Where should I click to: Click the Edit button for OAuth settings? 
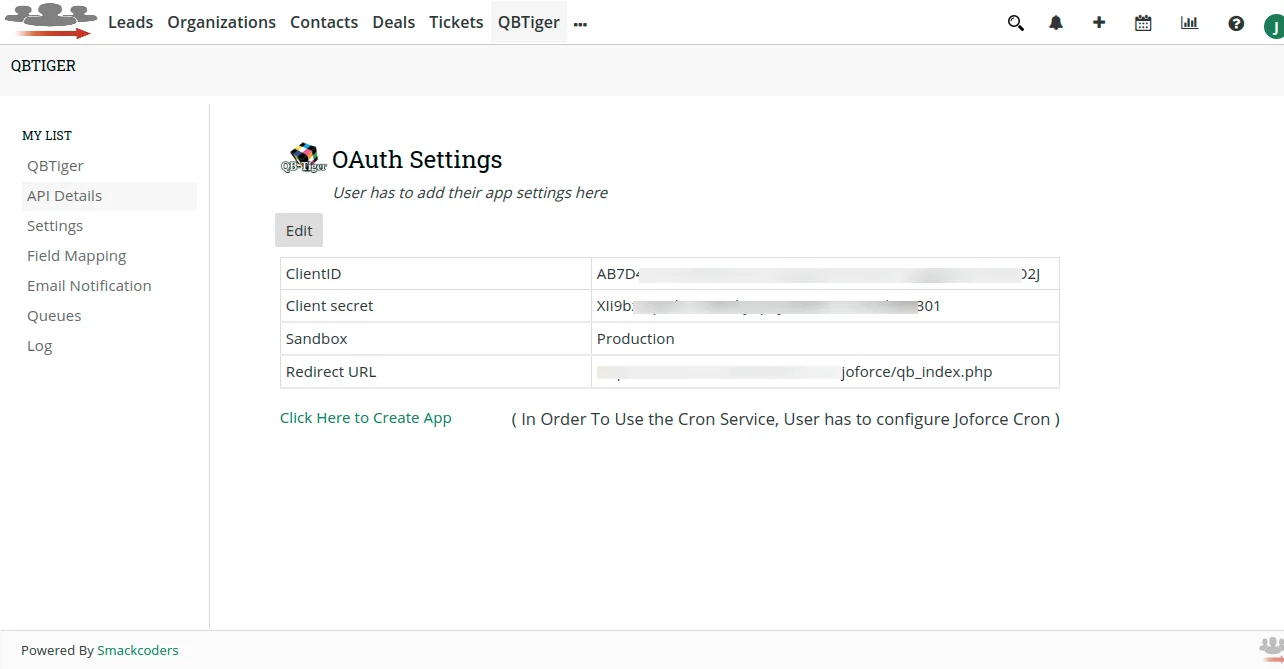coord(298,229)
